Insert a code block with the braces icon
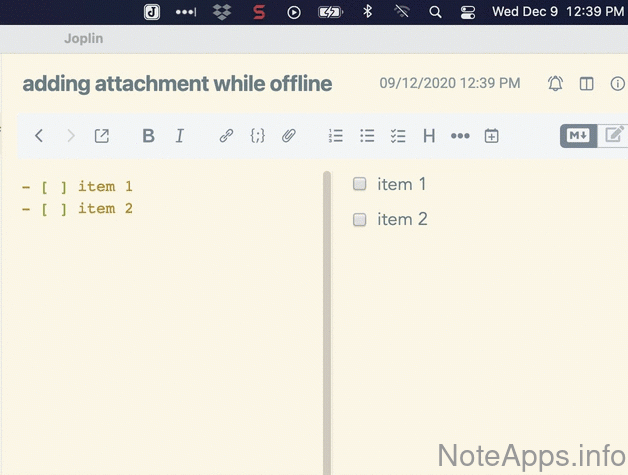The height and width of the screenshot is (475, 628). click(257, 136)
